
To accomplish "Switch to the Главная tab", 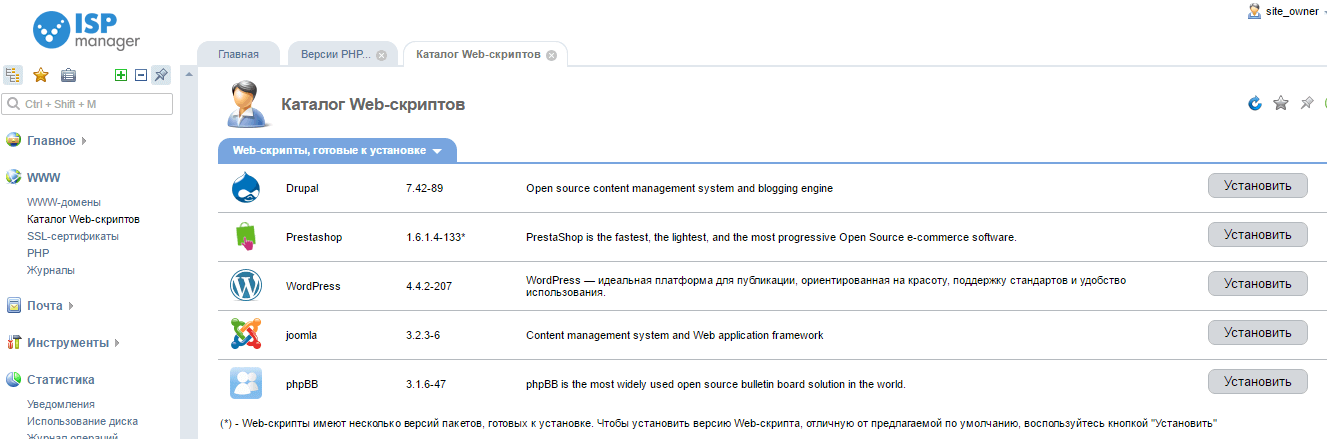I will click(x=238, y=54).
